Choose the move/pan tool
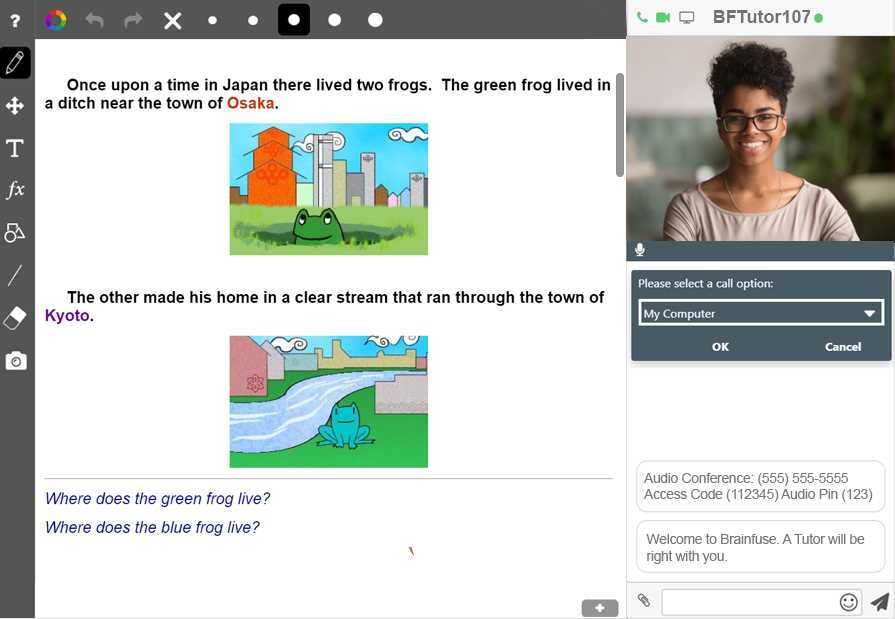The height and width of the screenshot is (619, 895). [15, 106]
